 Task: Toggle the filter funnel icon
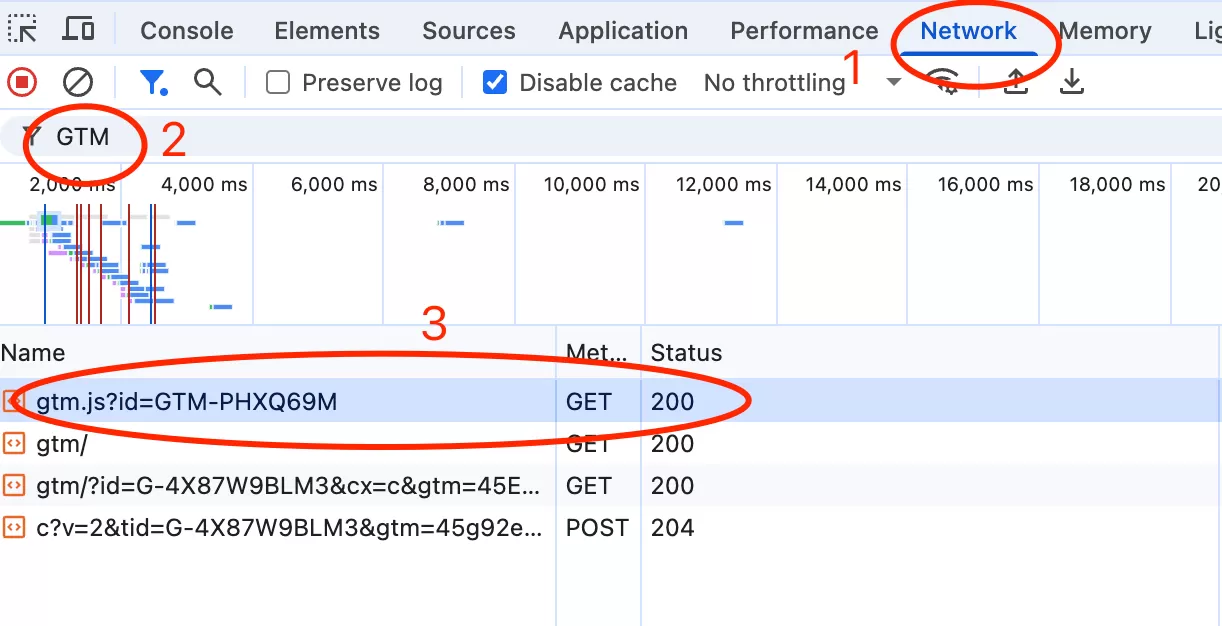click(x=153, y=82)
